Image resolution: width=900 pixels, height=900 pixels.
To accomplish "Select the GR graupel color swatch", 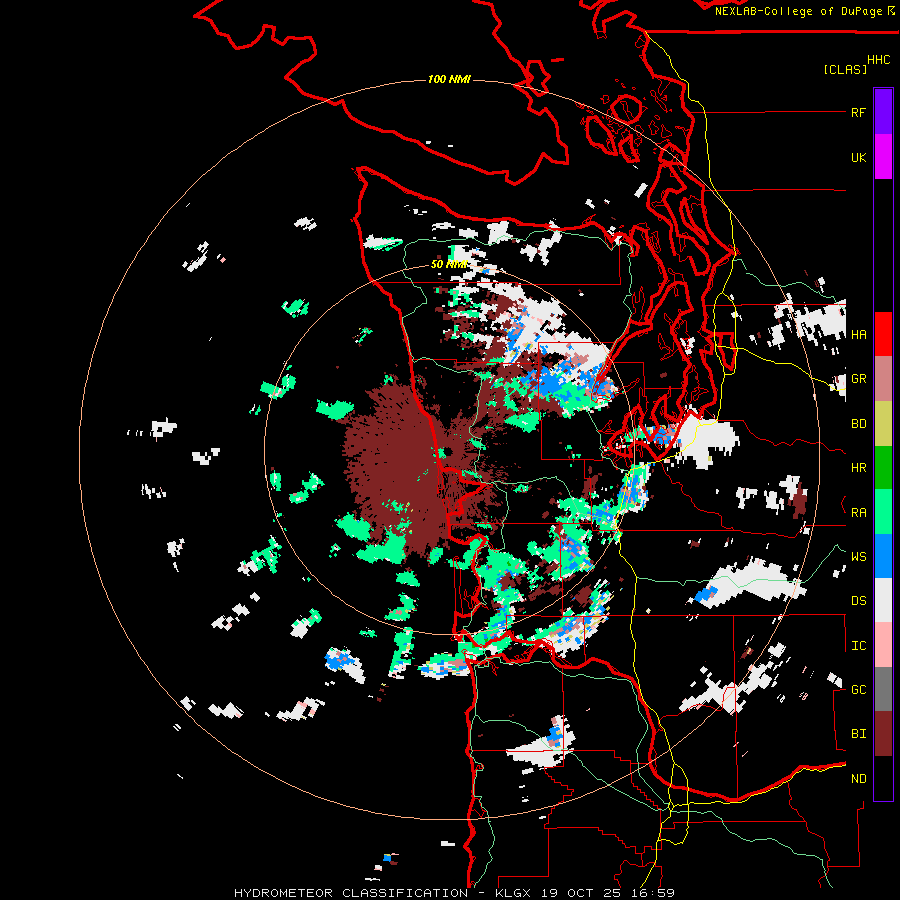I will 883,379.
